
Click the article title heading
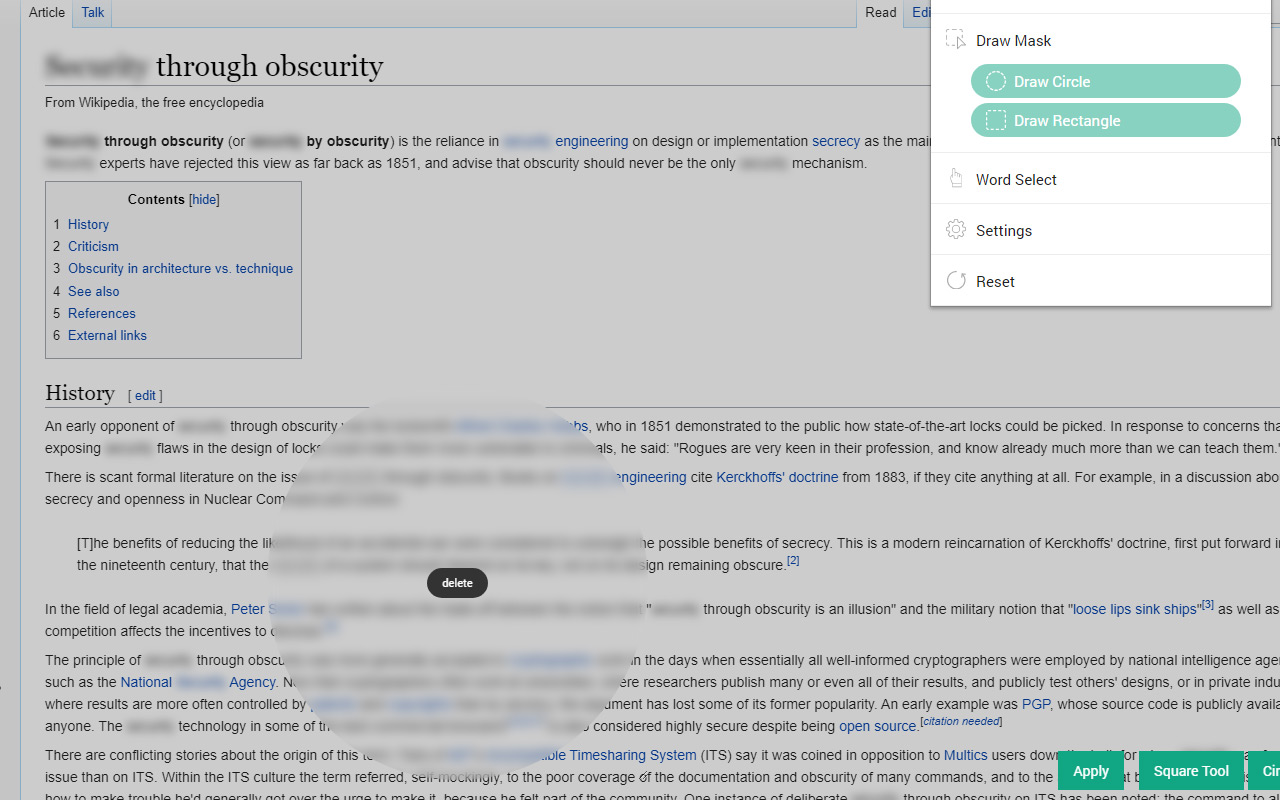pyautogui.click(x=214, y=66)
